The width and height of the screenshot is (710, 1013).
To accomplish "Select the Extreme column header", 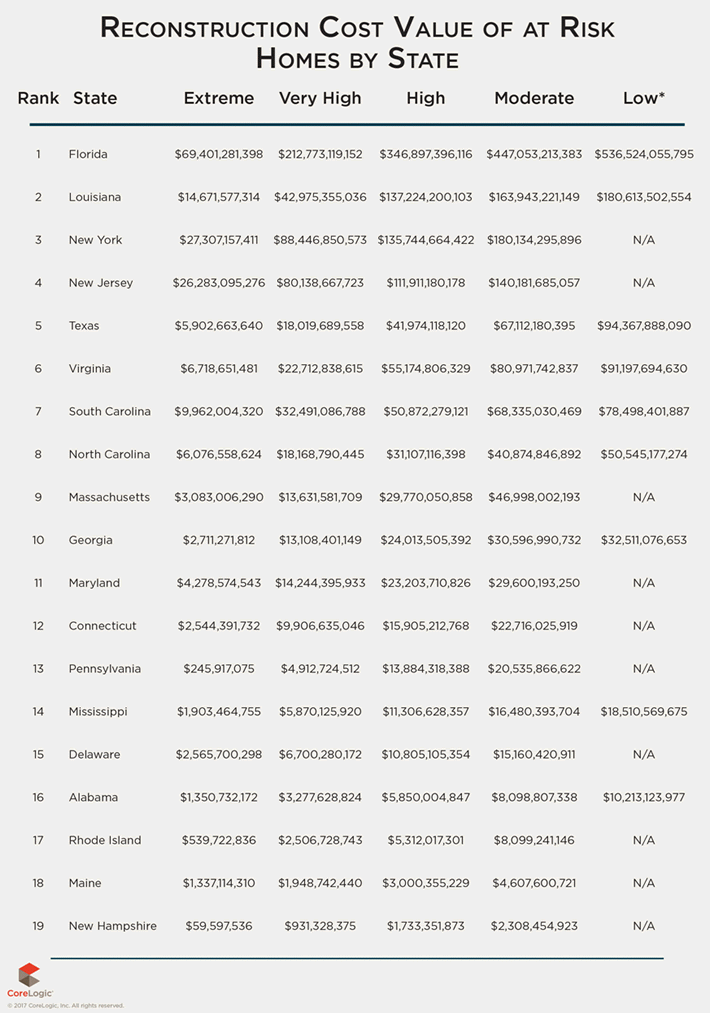I will pyautogui.click(x=219, y=98).
